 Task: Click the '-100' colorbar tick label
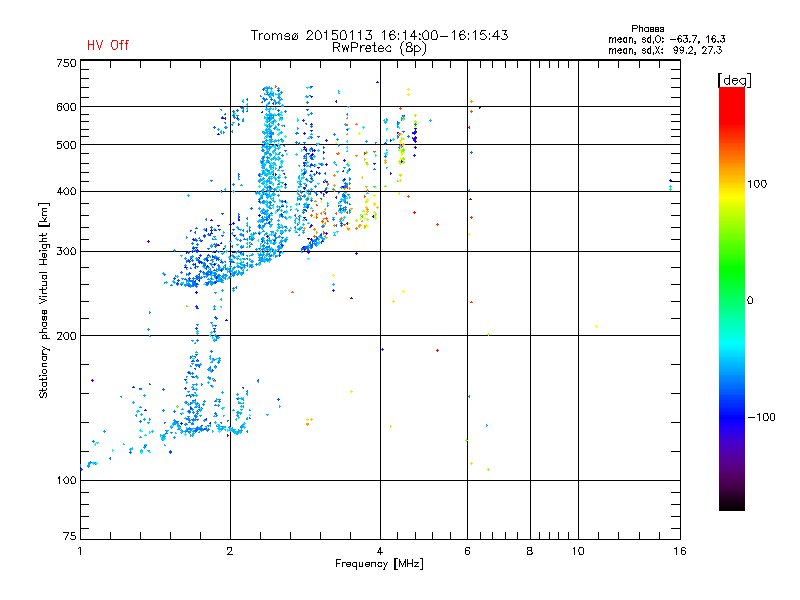point(761,417)
